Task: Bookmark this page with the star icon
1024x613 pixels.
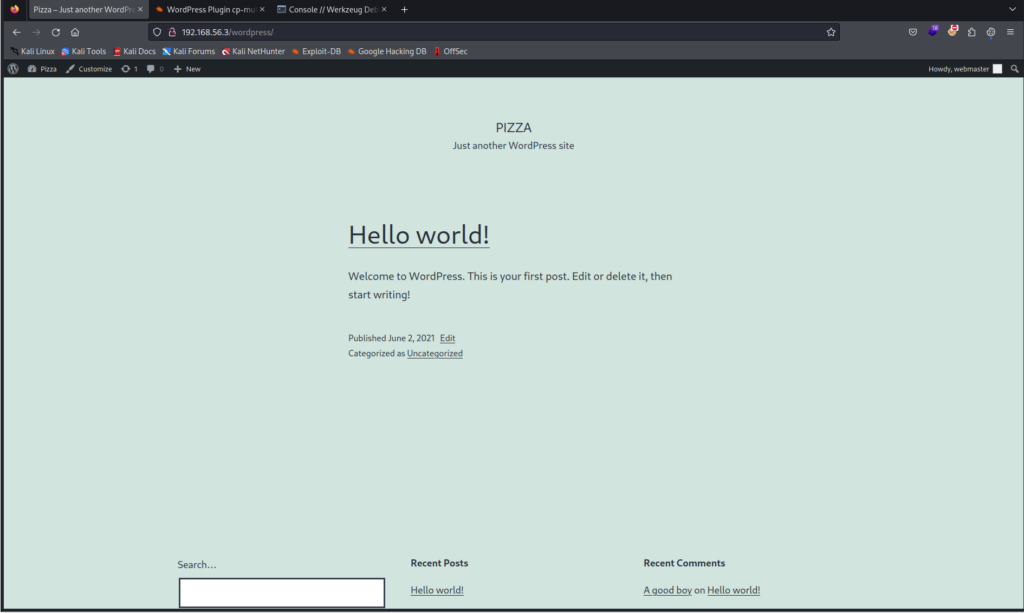Action: [x=831, y=32]
